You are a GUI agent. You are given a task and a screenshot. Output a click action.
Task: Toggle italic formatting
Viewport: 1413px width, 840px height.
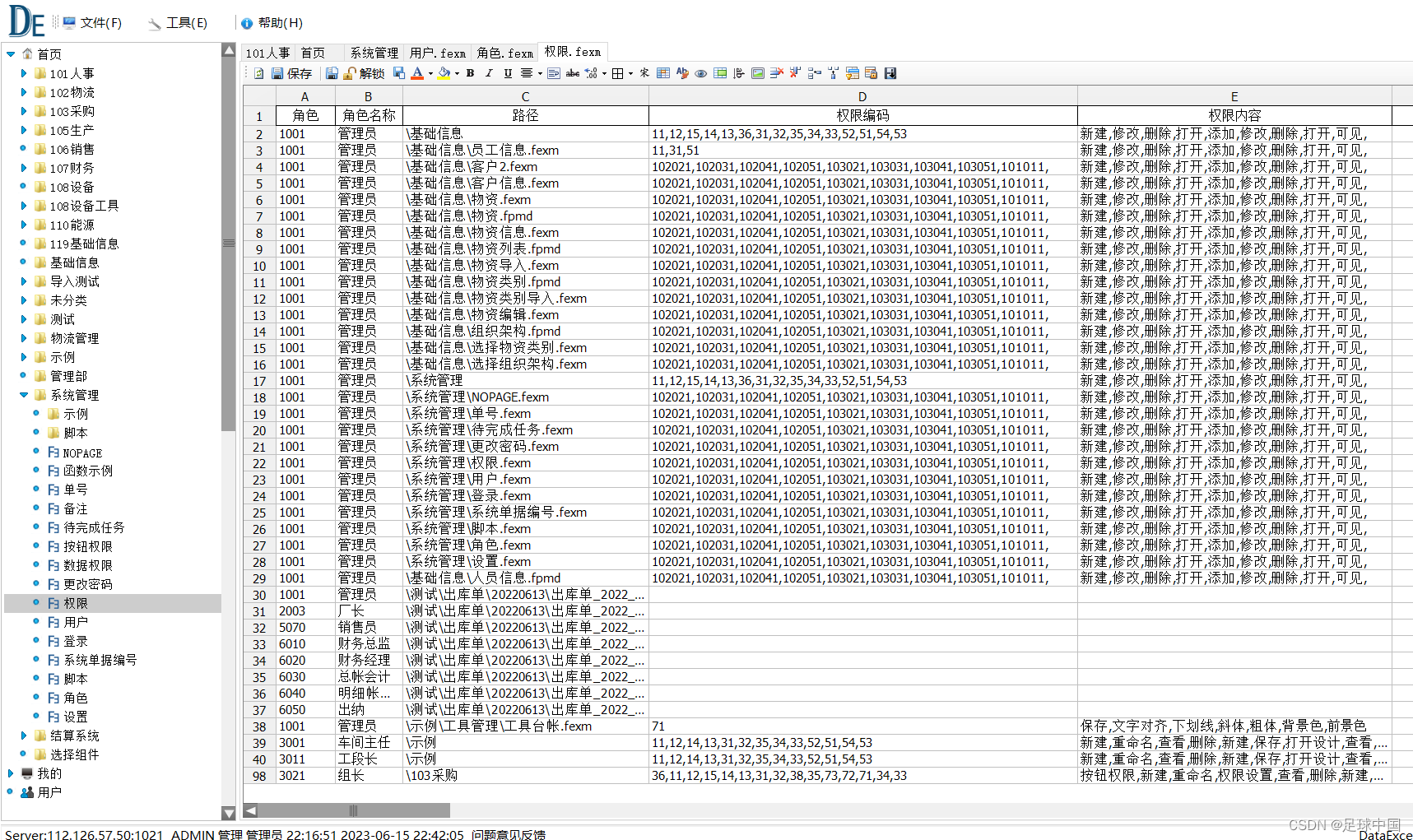pos(489,73)
